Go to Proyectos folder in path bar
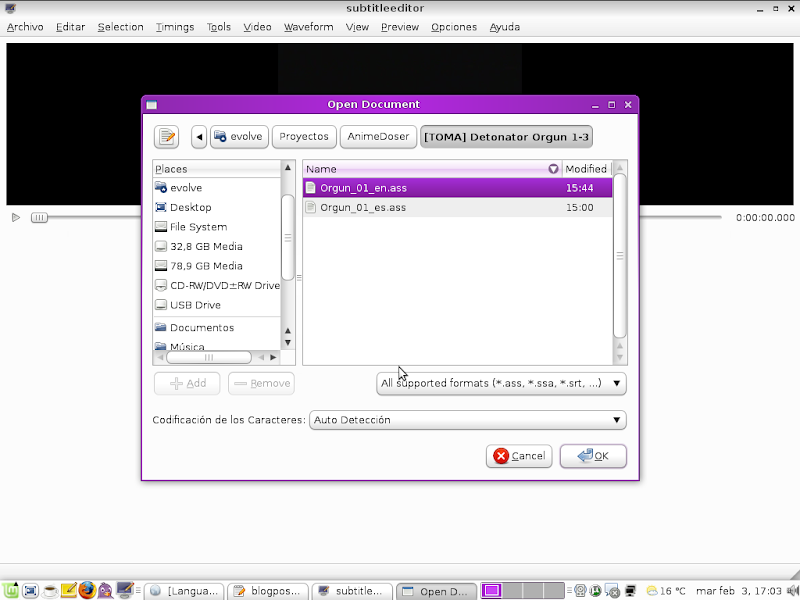Image resolution: width=800 pixels, height=600 pixels. 304,137
